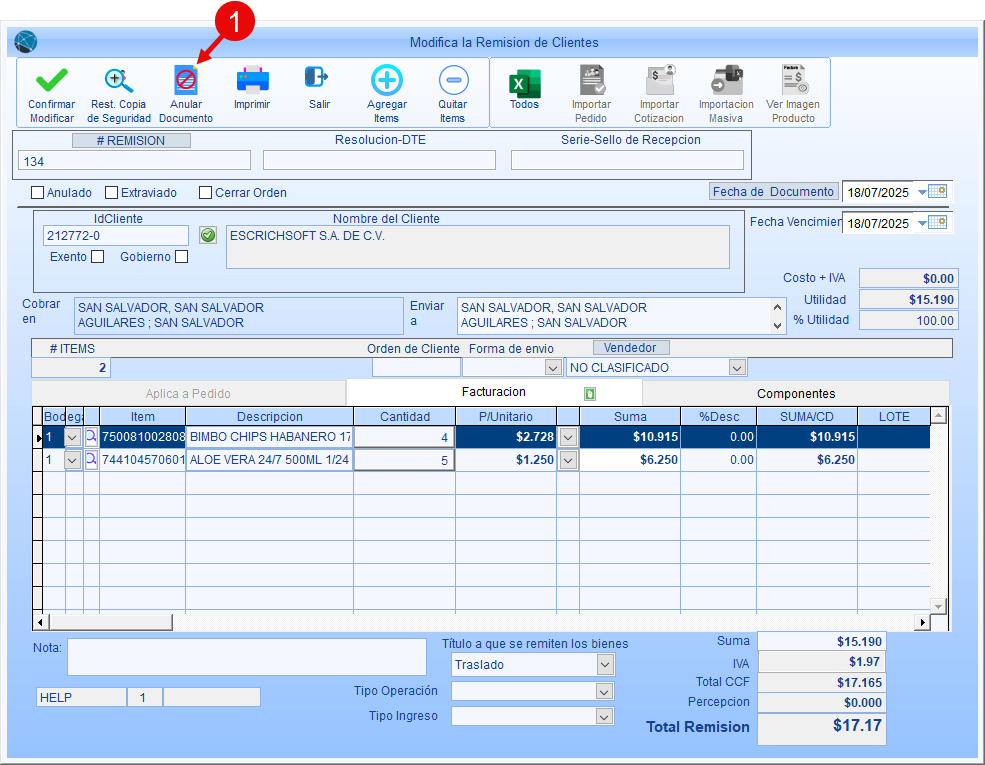Viewport: 985px width, 765px height.
Task: Expand the Traslado title dropdown
Action: [604, 665]
